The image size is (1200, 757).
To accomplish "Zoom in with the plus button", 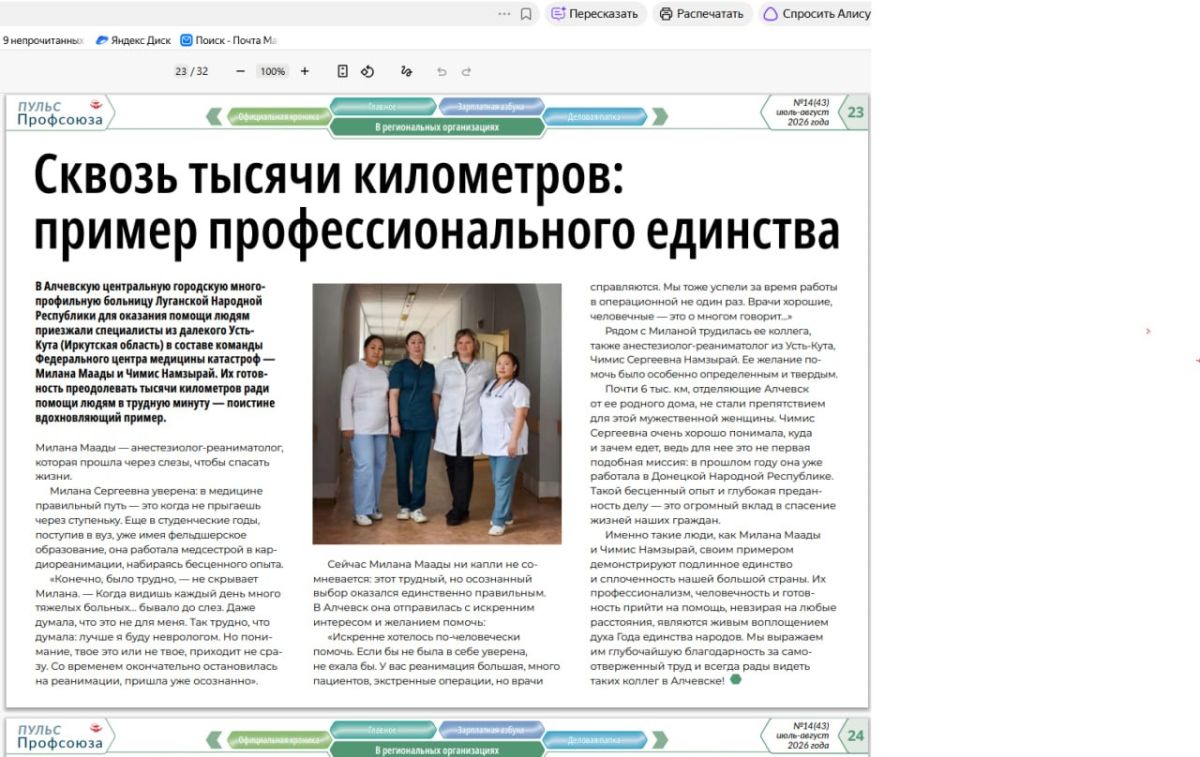I will pyautogui.click(x=305, y=71).
